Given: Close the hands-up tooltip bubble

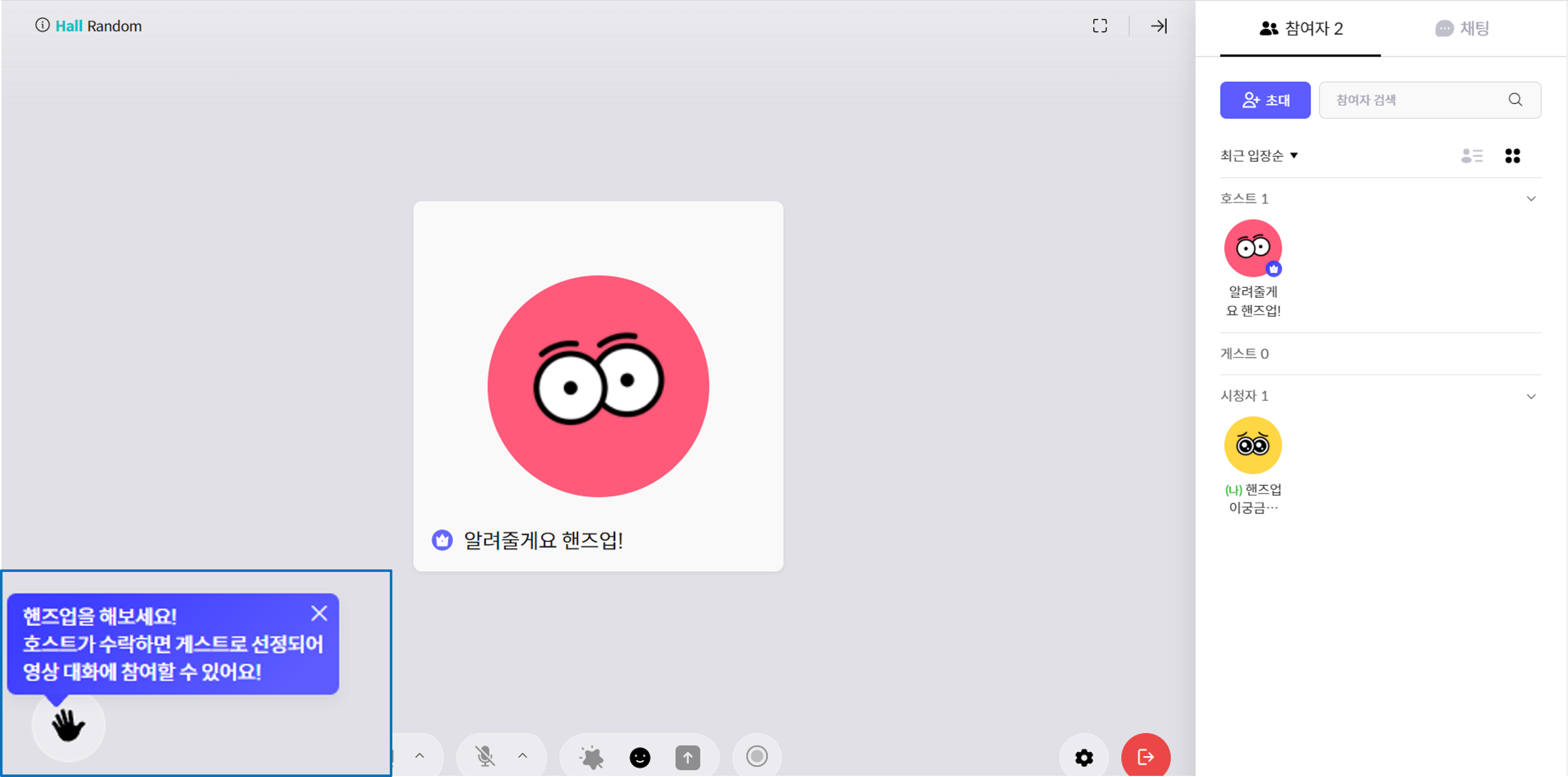Looking at the screenshot, I should [x=319, y=613].
